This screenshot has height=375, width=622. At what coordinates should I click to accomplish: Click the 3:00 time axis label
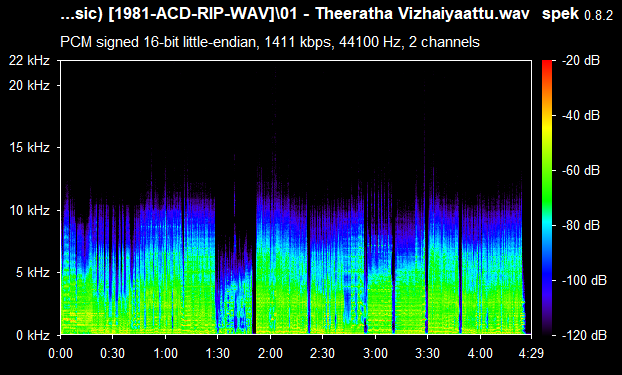pos(375,353)
